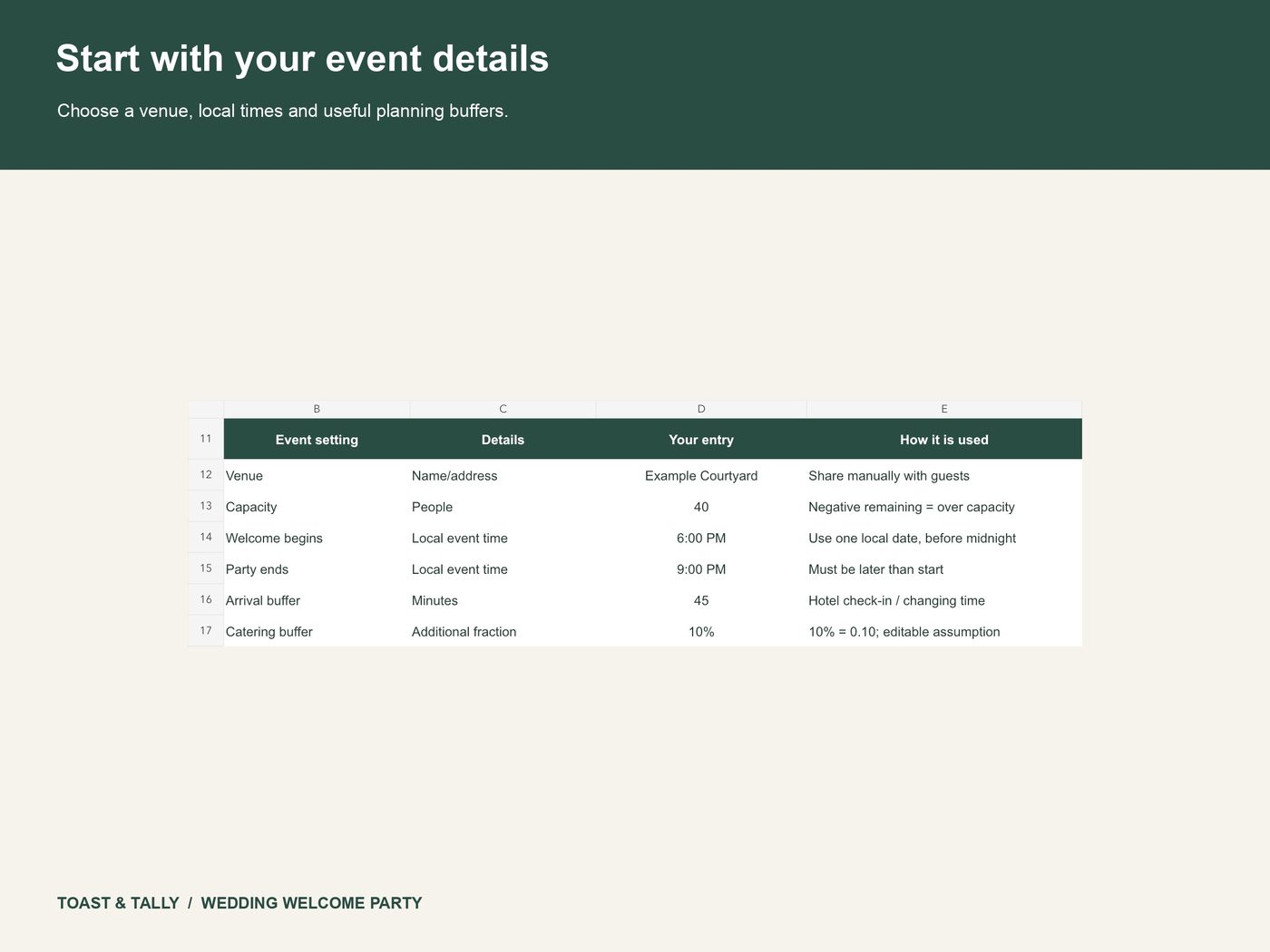
Task: Select the 'Details' header cell
Action: (503, 440)
